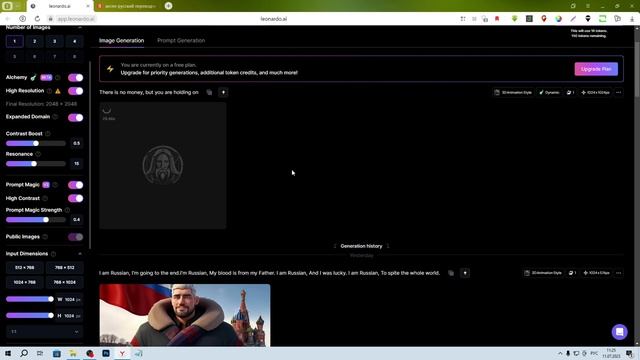The width and height of the screenshot is (640, 360).
Task: Select 2 images under Number of Images
Action: (x=35, y=41)
